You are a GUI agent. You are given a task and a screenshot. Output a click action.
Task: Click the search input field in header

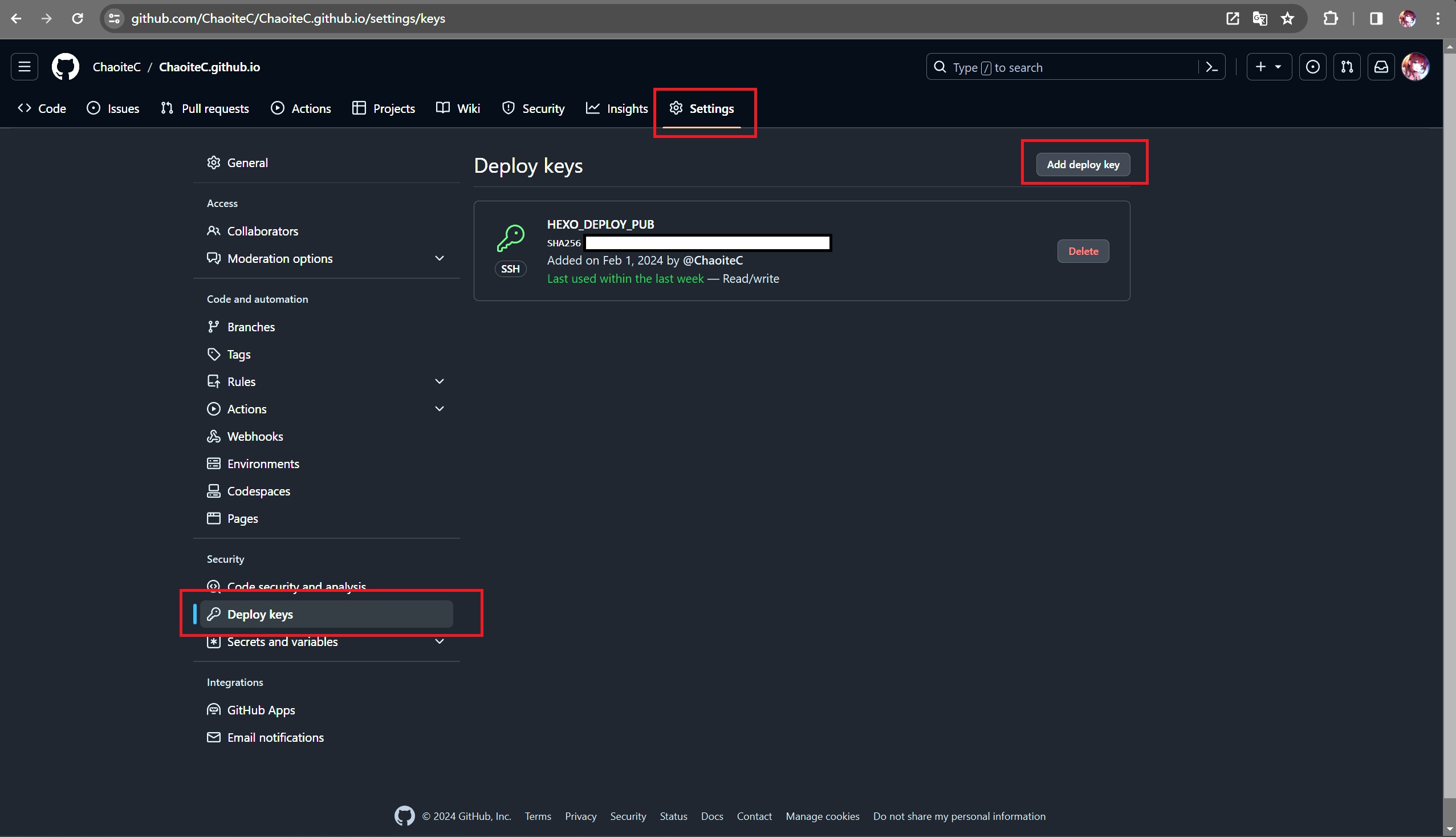point(1075,67)
